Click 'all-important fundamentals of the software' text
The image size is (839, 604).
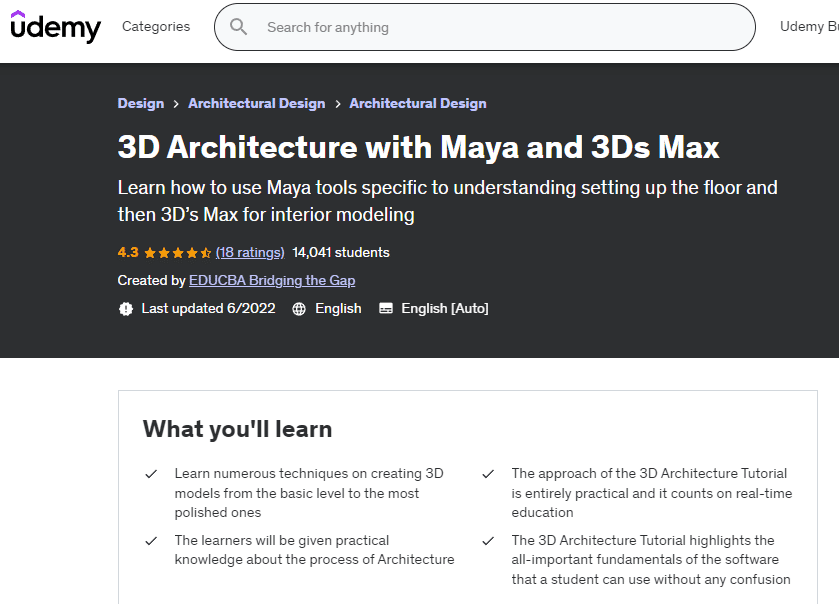(x=645, y=560)
